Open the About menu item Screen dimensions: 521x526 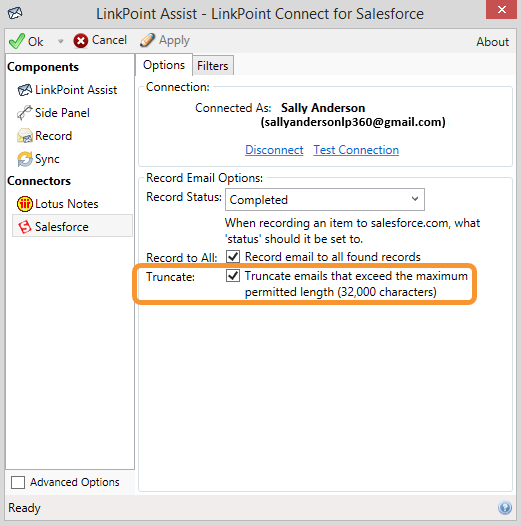[492, 42]
